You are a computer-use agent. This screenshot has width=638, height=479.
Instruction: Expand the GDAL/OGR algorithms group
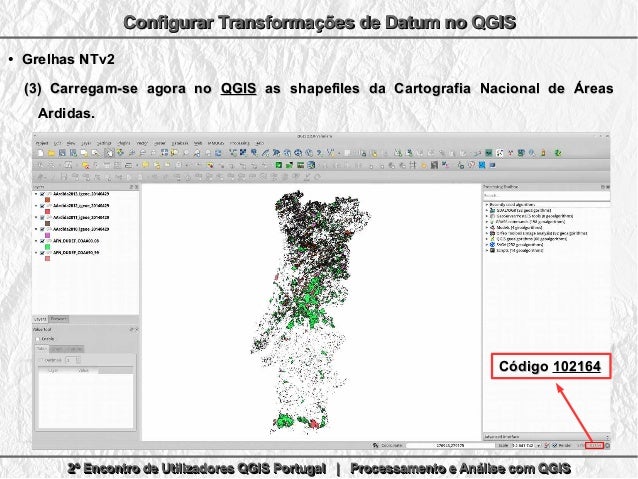487,210
